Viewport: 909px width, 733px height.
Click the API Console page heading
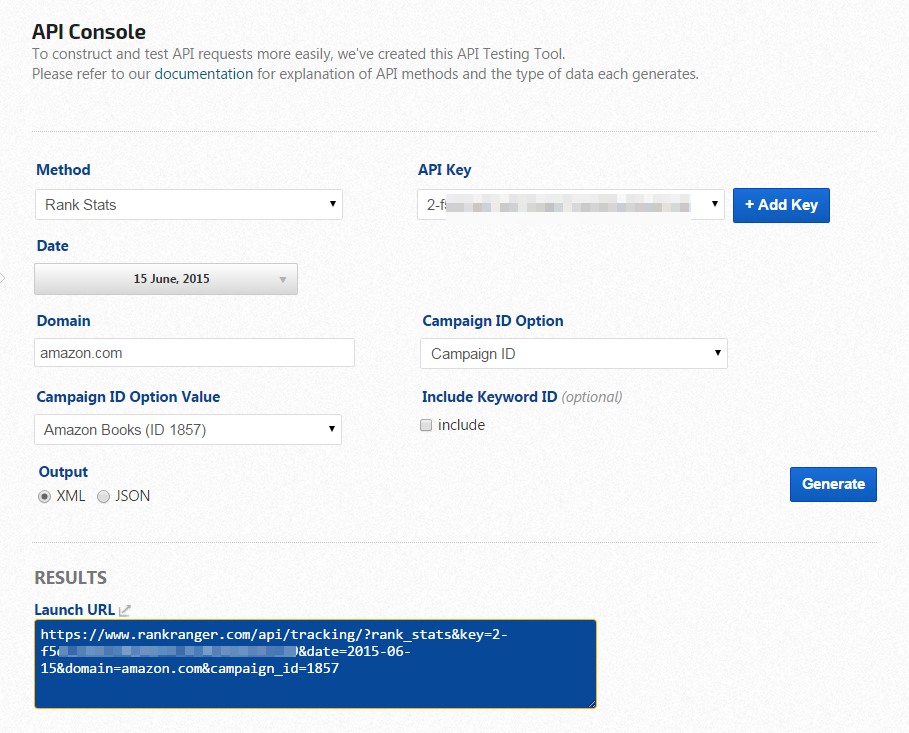pos(89,33)
